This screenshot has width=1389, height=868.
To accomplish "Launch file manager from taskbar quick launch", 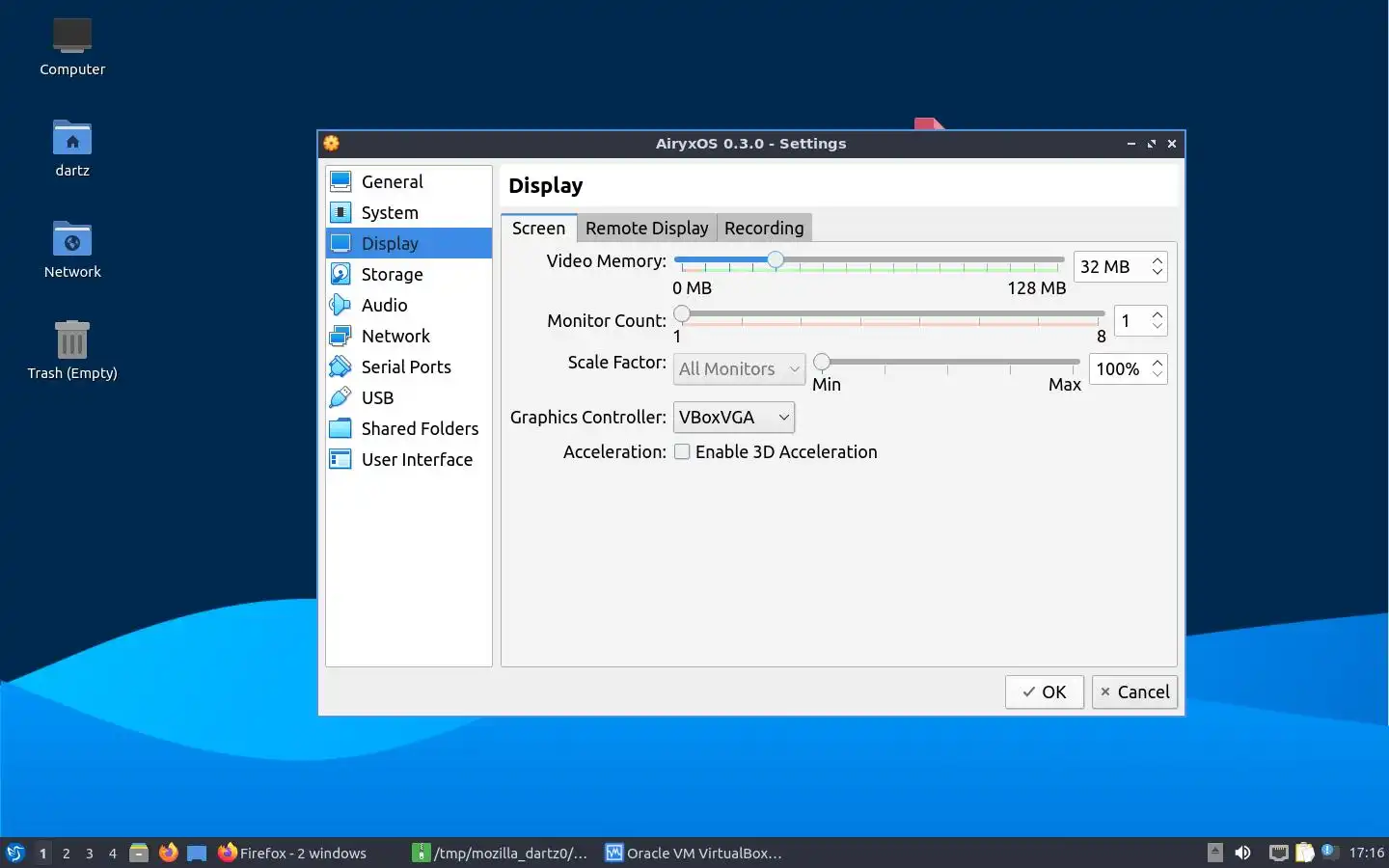I will click(139, 853).
